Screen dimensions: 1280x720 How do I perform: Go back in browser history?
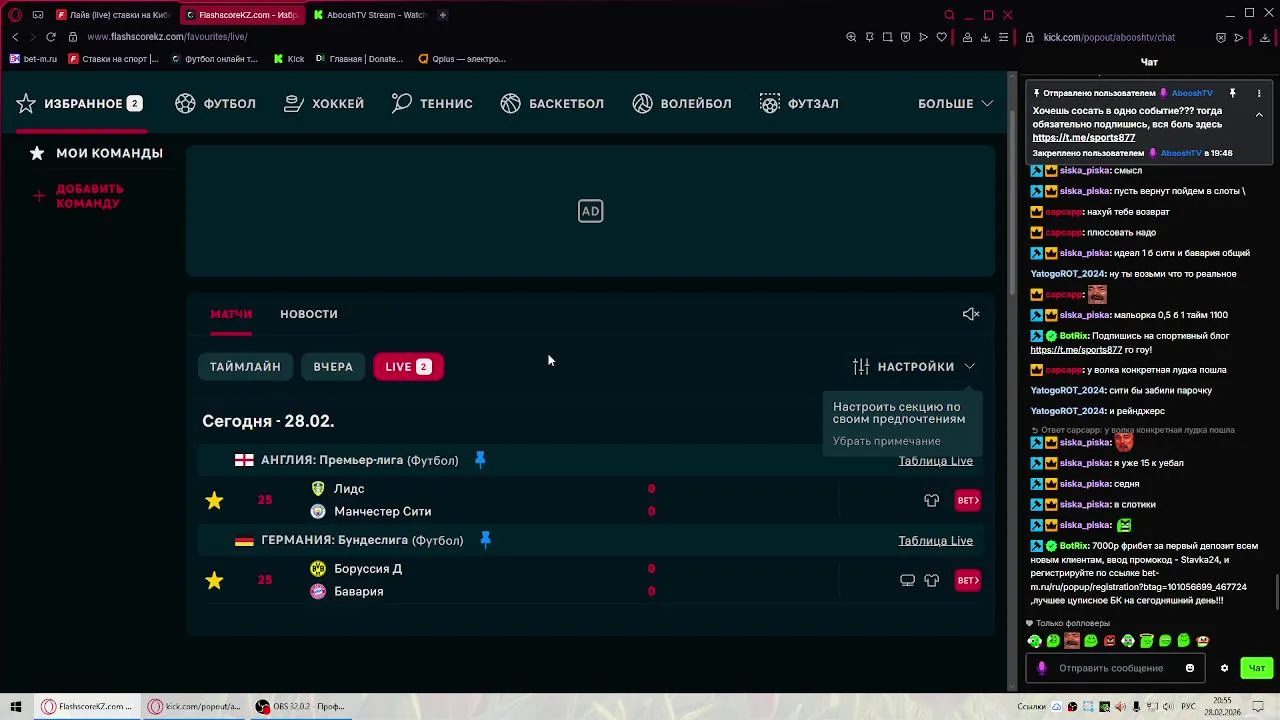point(15,37)
